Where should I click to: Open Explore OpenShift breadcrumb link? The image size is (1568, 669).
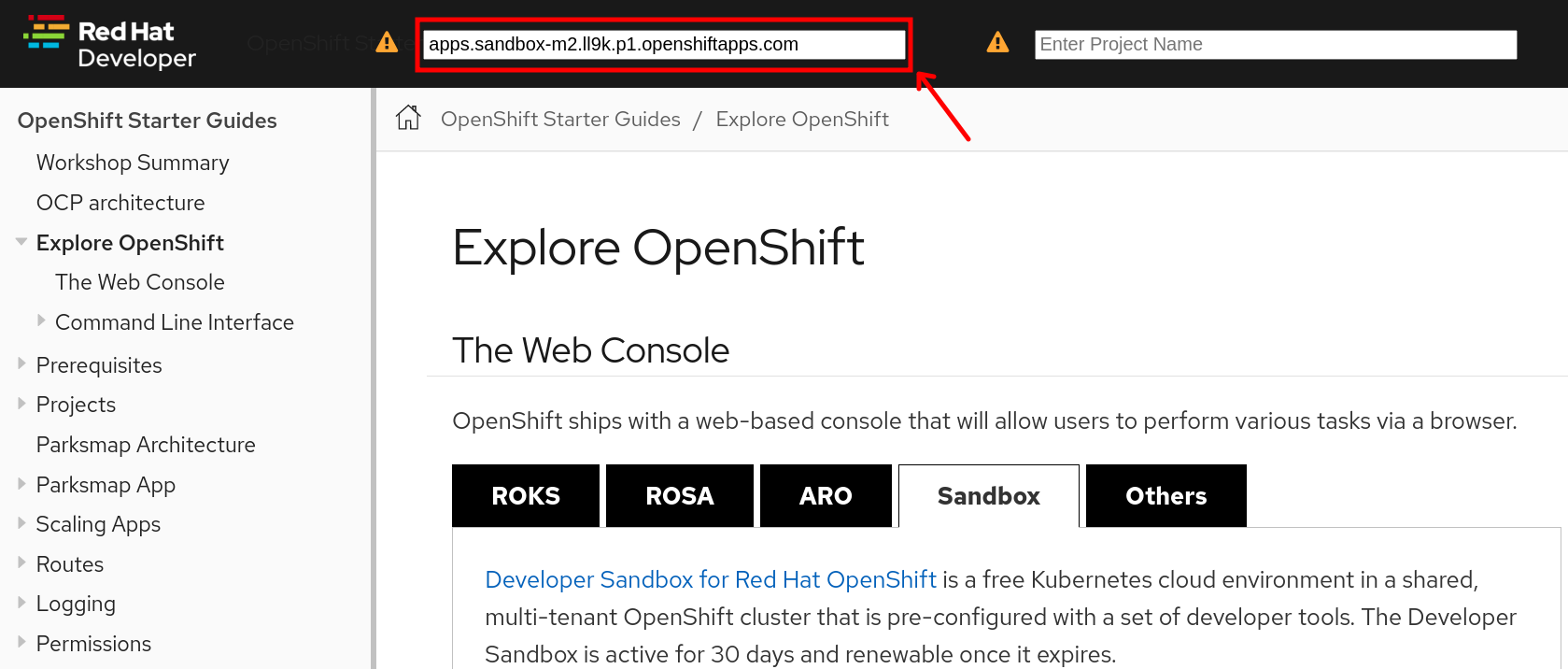coord(802,119)
